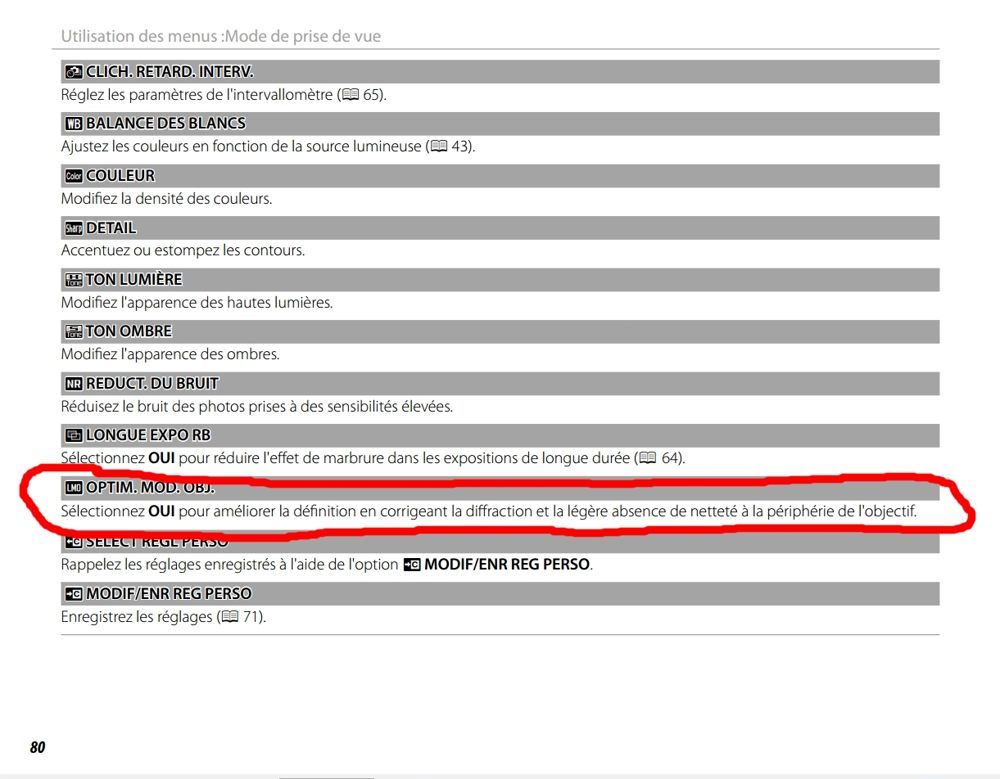Click the text 'Enregistrez les réglages'
1000x779 pixels.
[137, 617]
